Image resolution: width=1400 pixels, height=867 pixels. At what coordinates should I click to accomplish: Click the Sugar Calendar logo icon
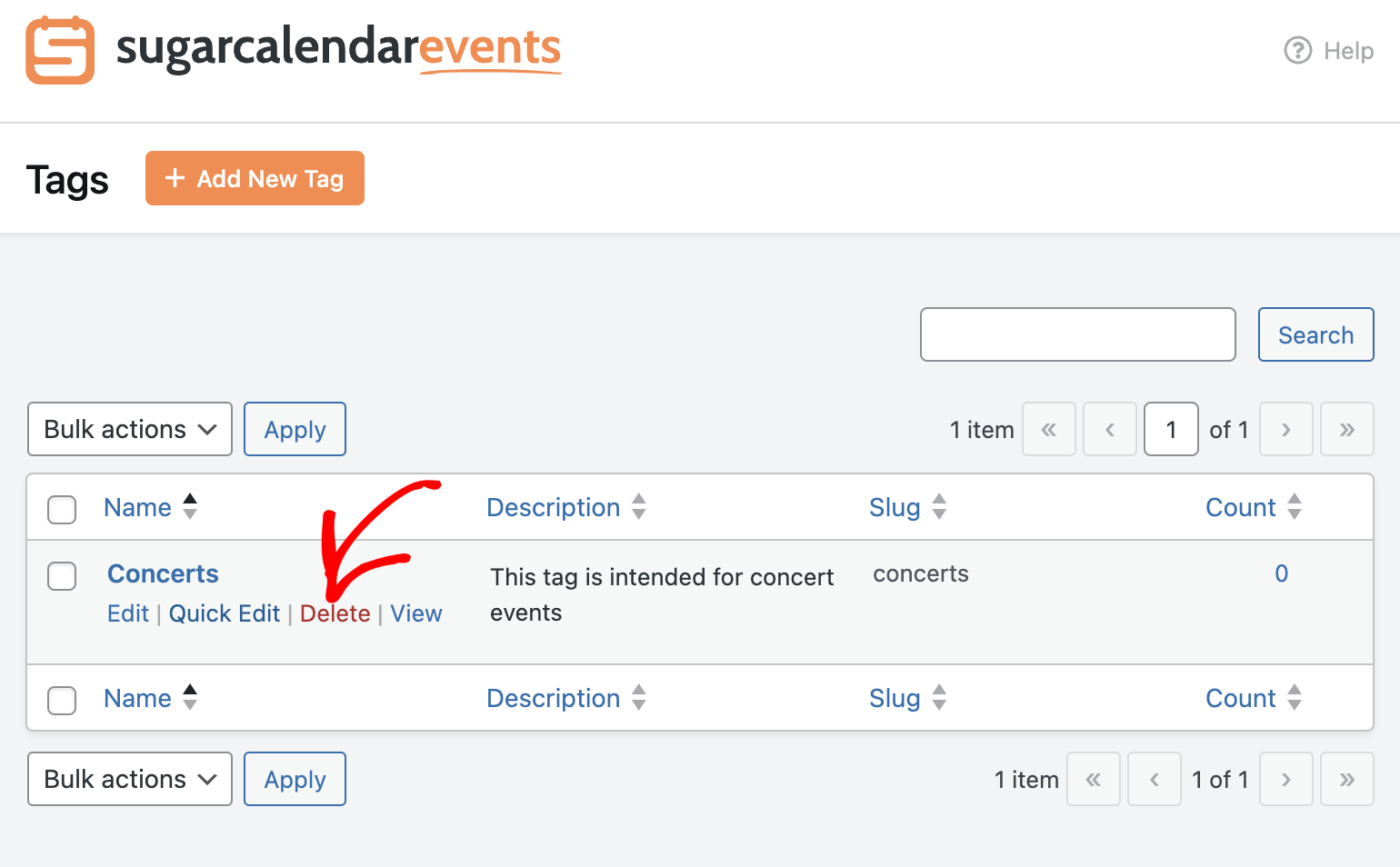(x=60, y=50)
